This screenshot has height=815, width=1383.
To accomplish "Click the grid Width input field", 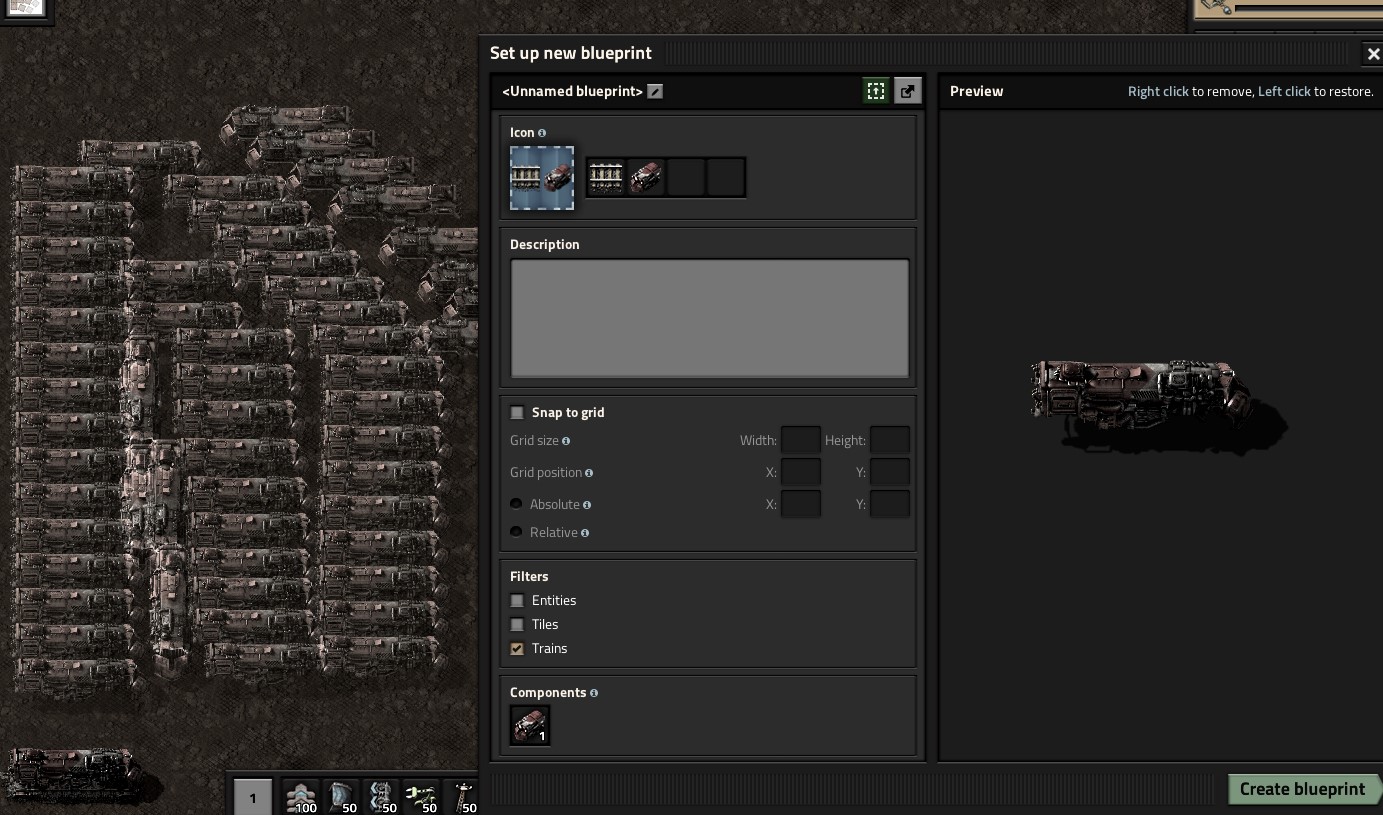I will point(801,440).
